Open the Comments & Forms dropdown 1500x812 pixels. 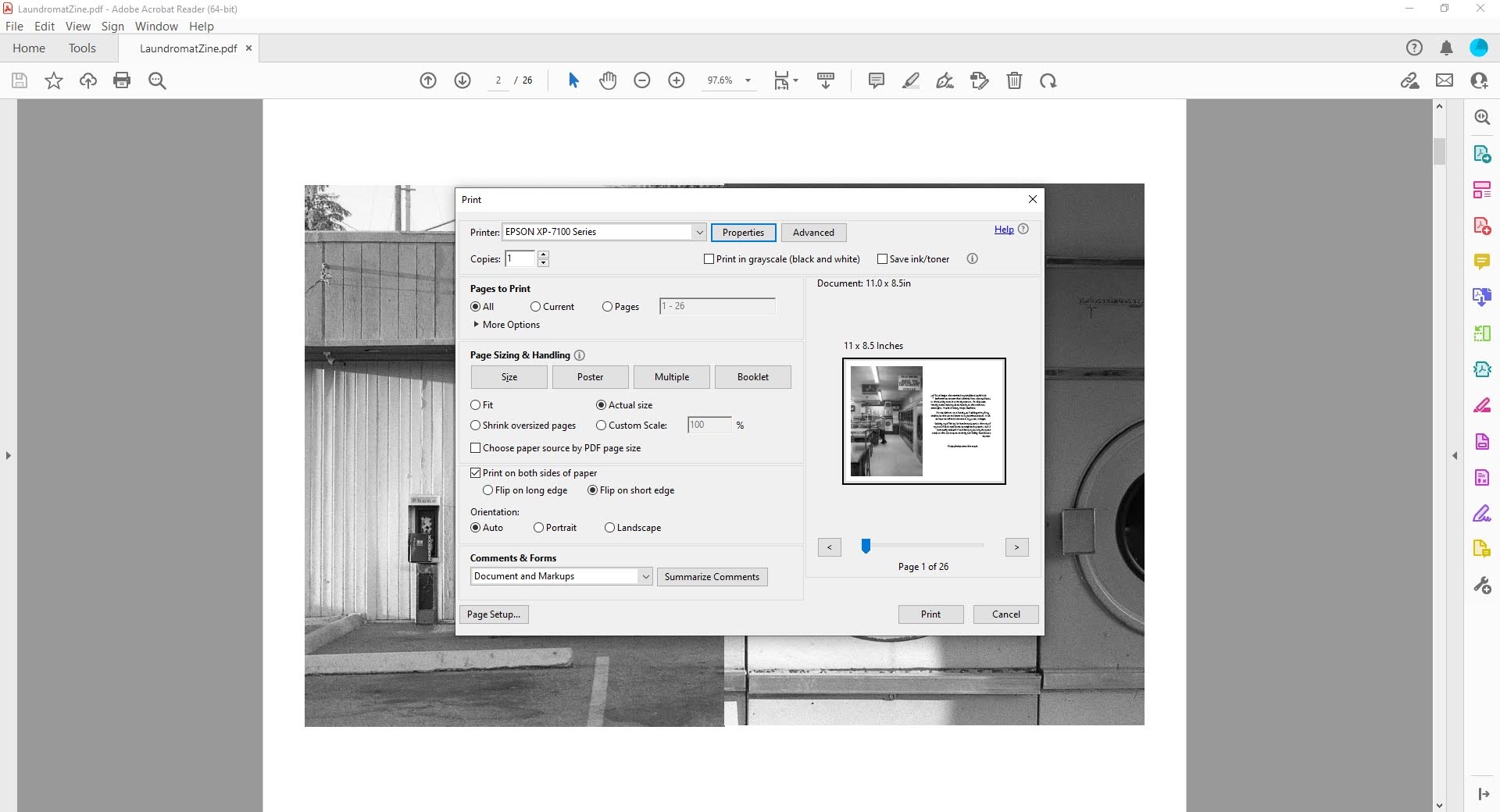click(645, 576)
